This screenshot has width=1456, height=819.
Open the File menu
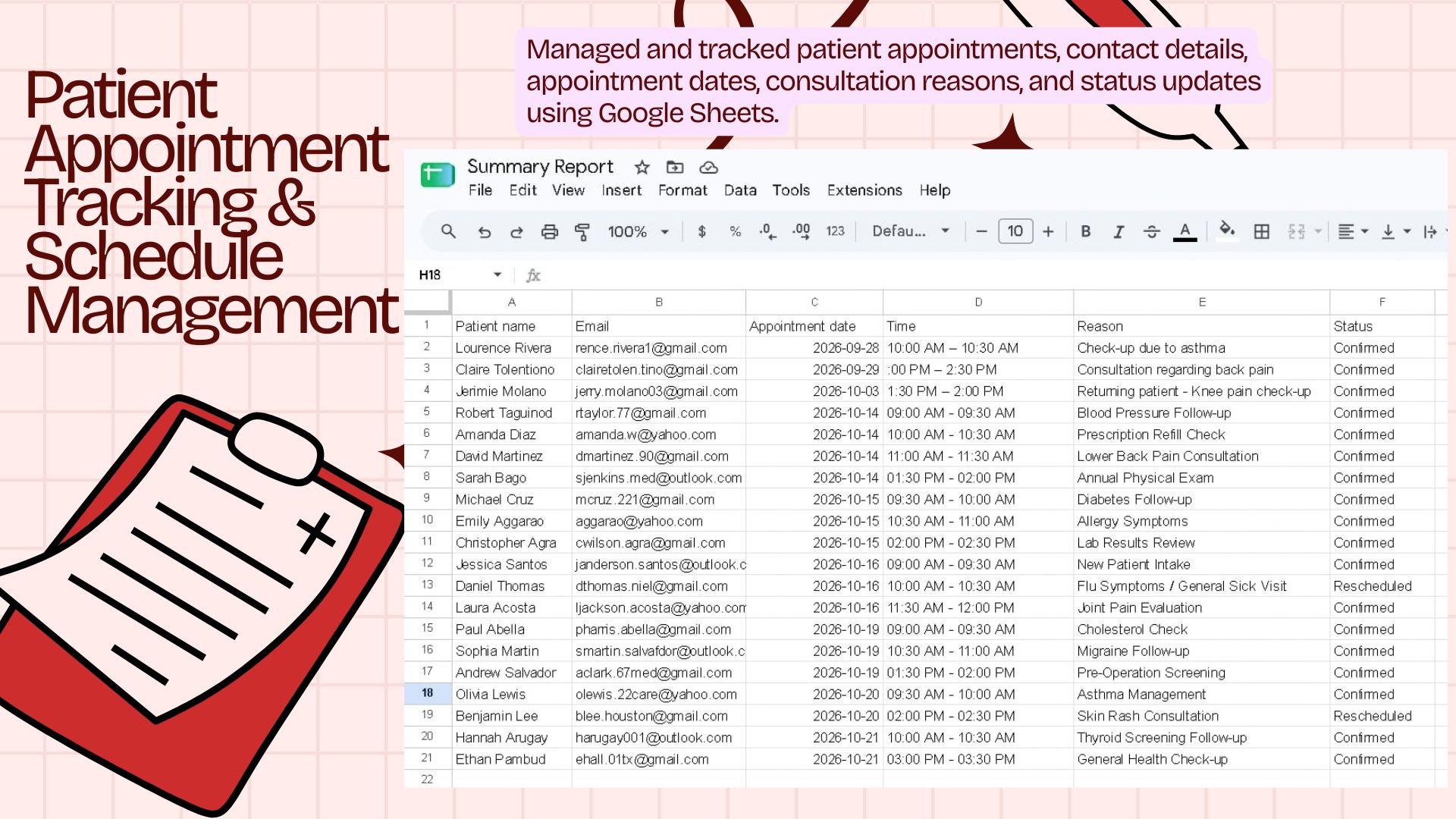480,190
